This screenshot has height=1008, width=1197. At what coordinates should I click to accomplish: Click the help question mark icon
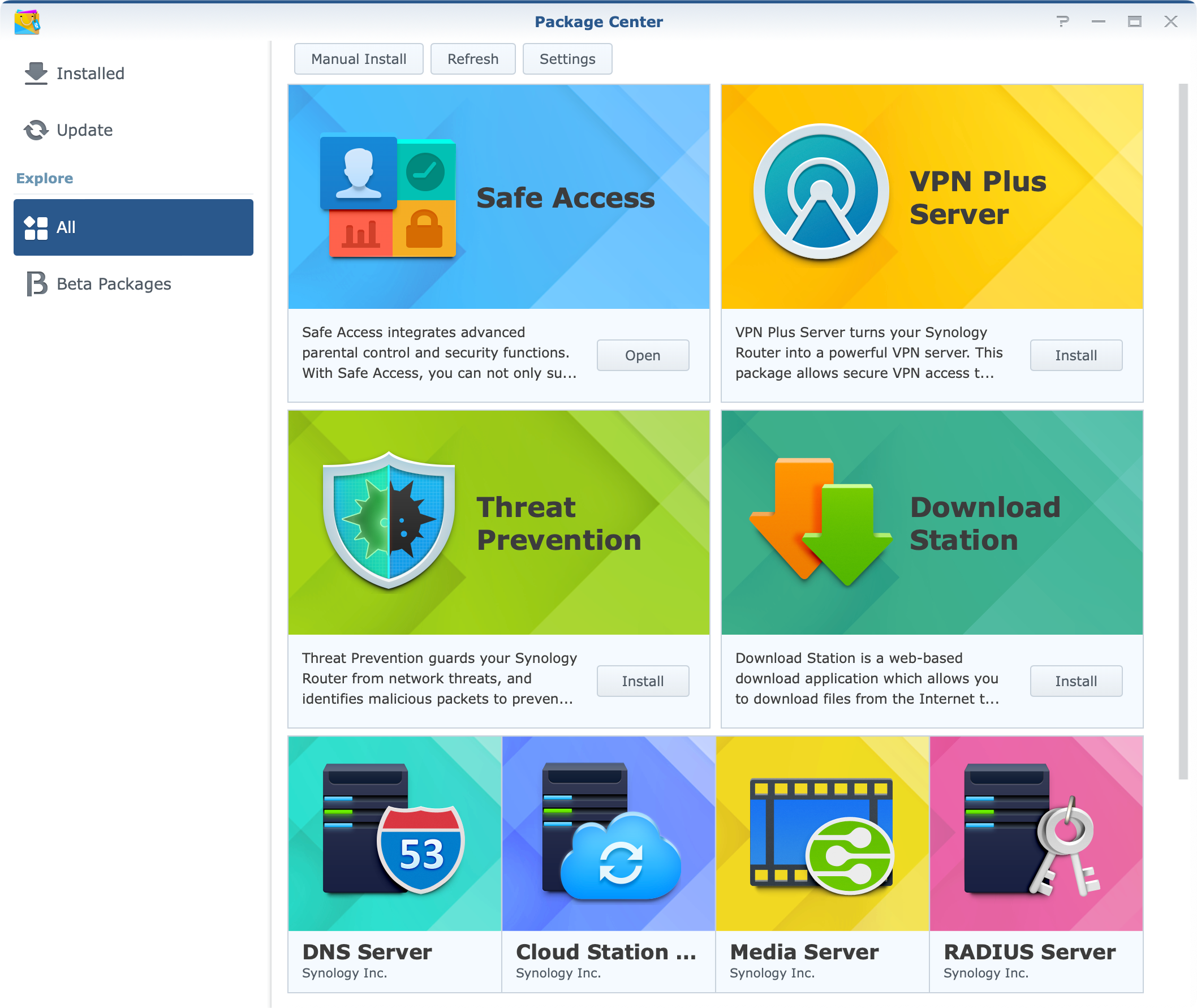(1063, 21)
